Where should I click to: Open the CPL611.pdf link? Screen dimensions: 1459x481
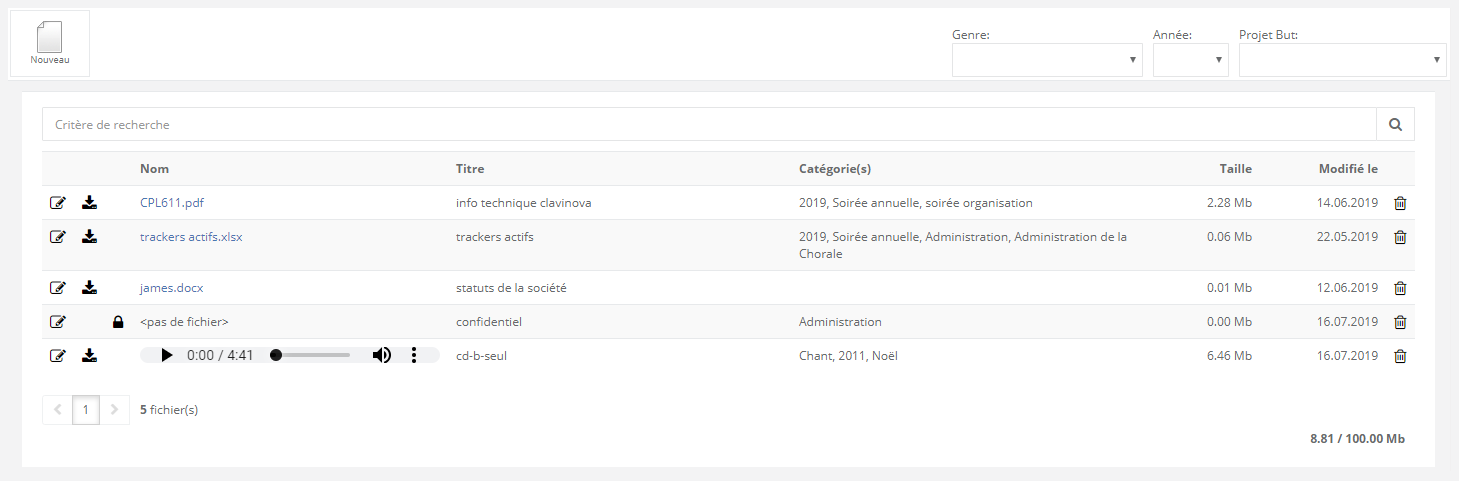pyautogui.click(x=171, y=203)
